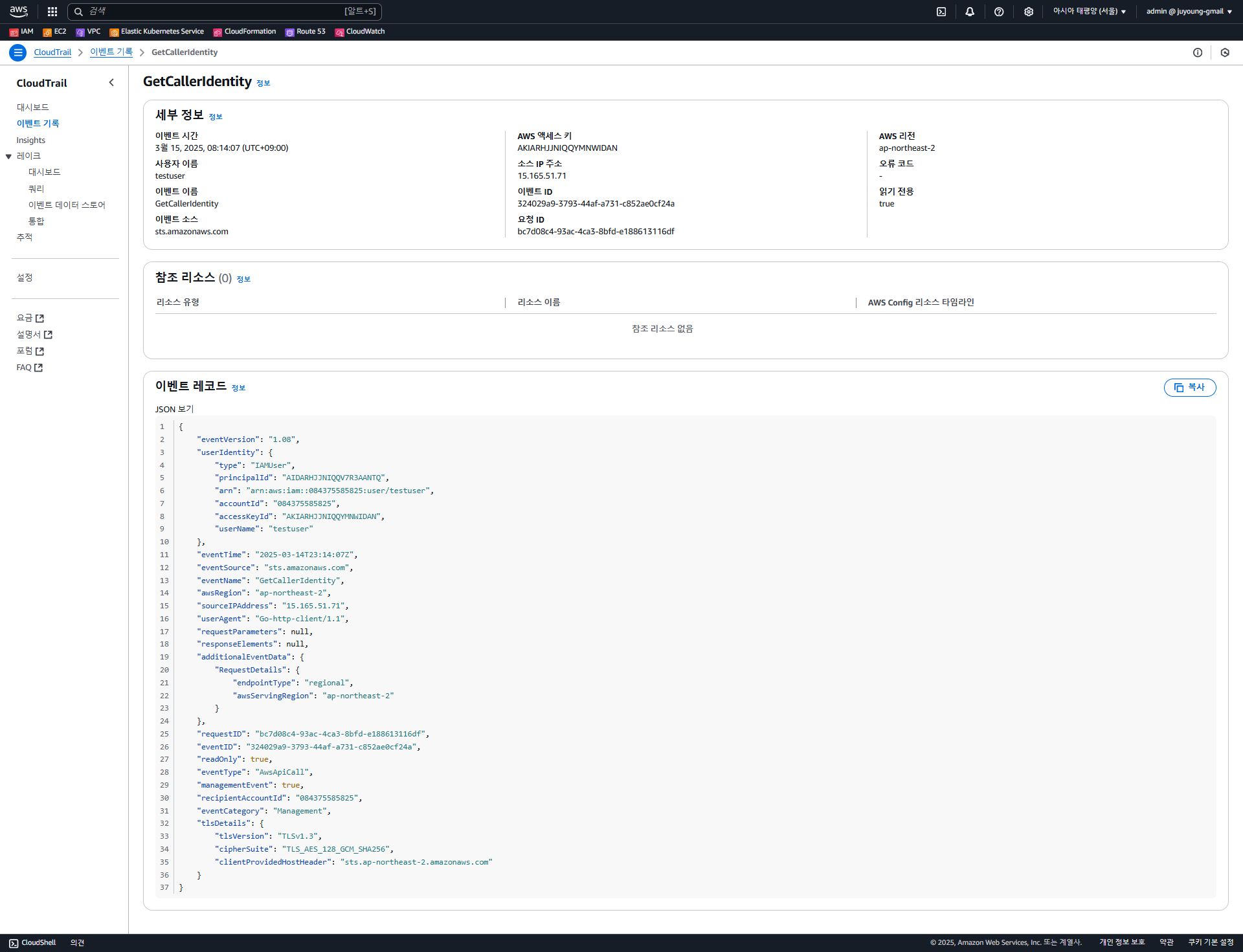Launch CloudShell from the top bar icon
Viewport: 1243px width, 952px height.
[941, 12]
